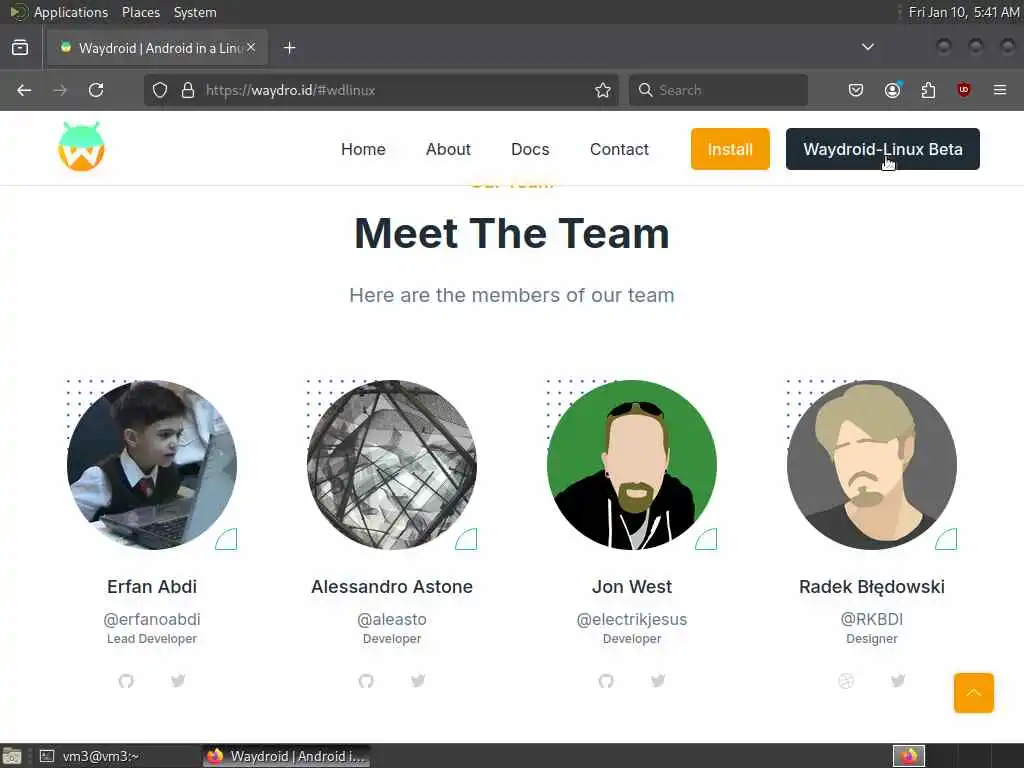This screenshot has width=1024, height=768.
Task: Click Alessandro Astone's profile photo
Action: point(392,465)
